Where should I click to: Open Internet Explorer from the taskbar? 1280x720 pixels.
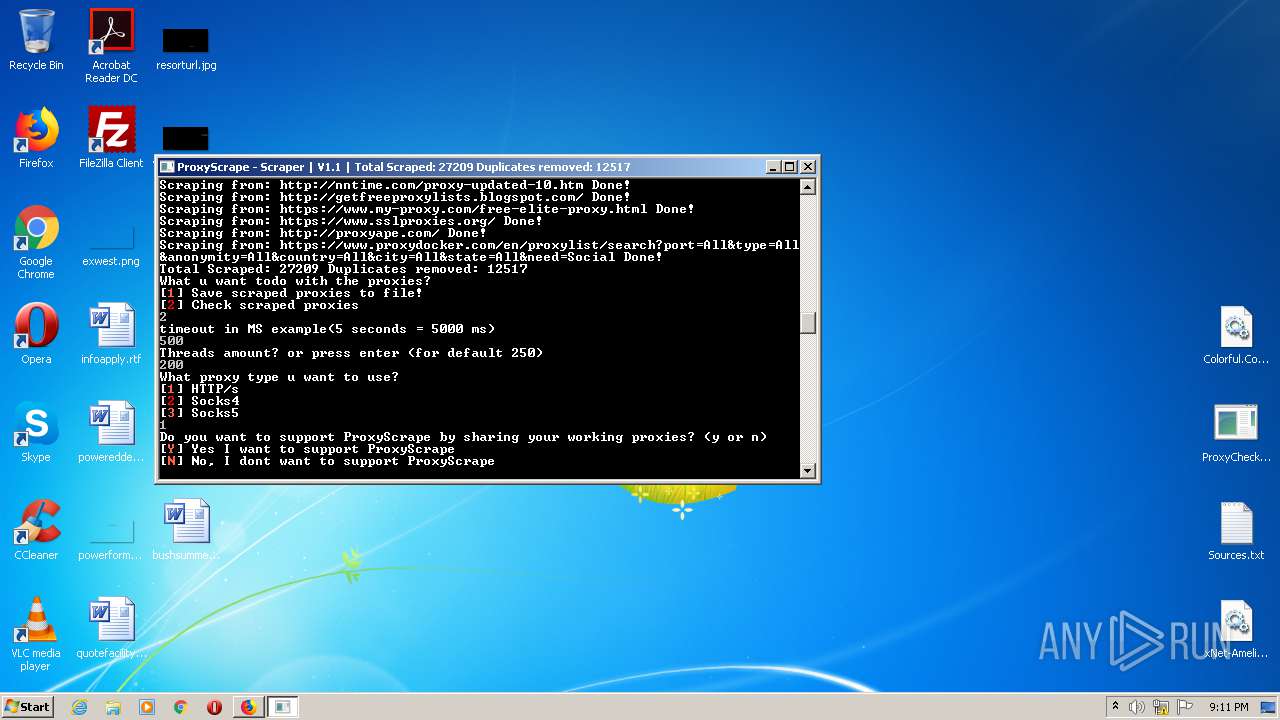point(79,707)
